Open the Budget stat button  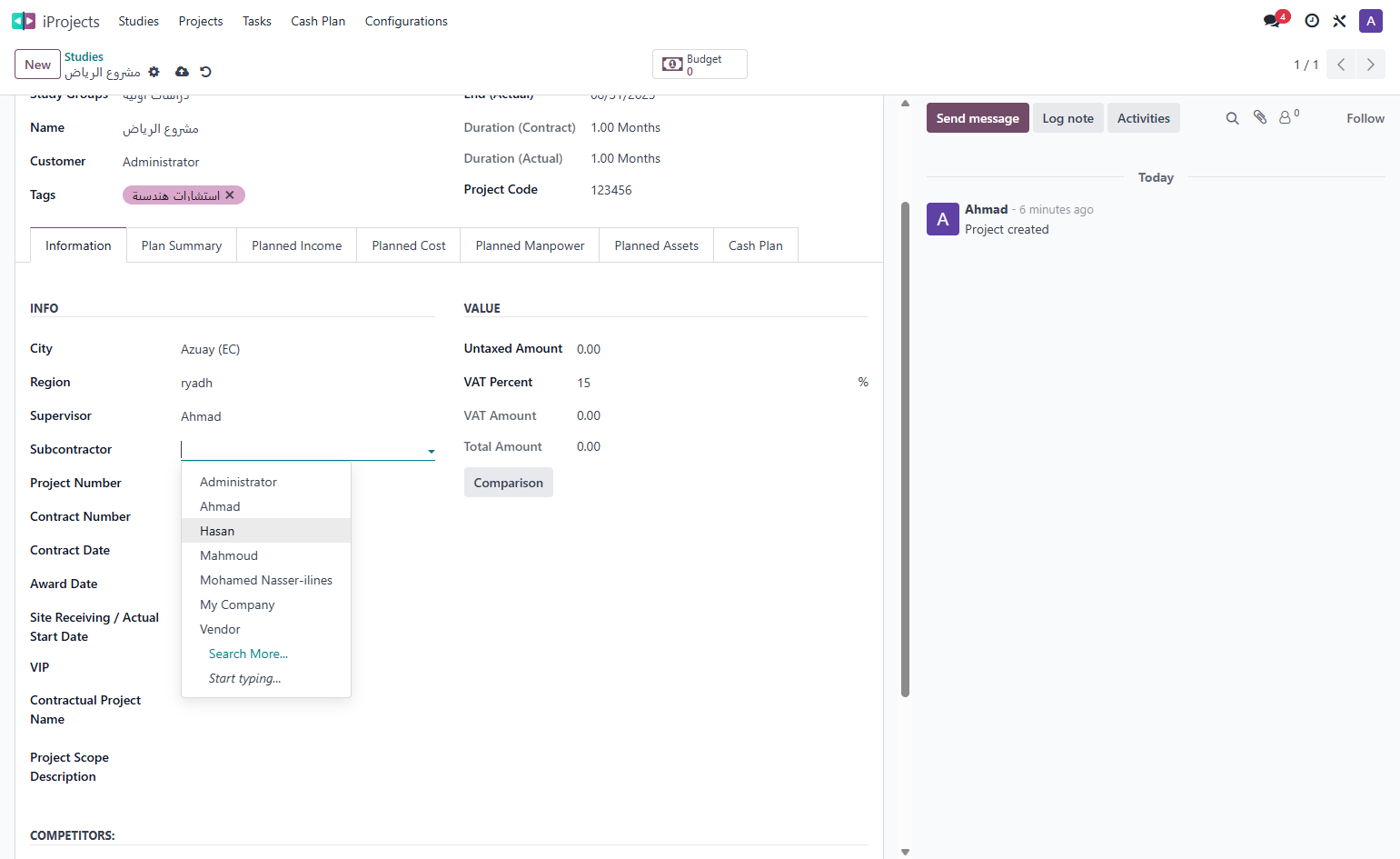[700, 65]
